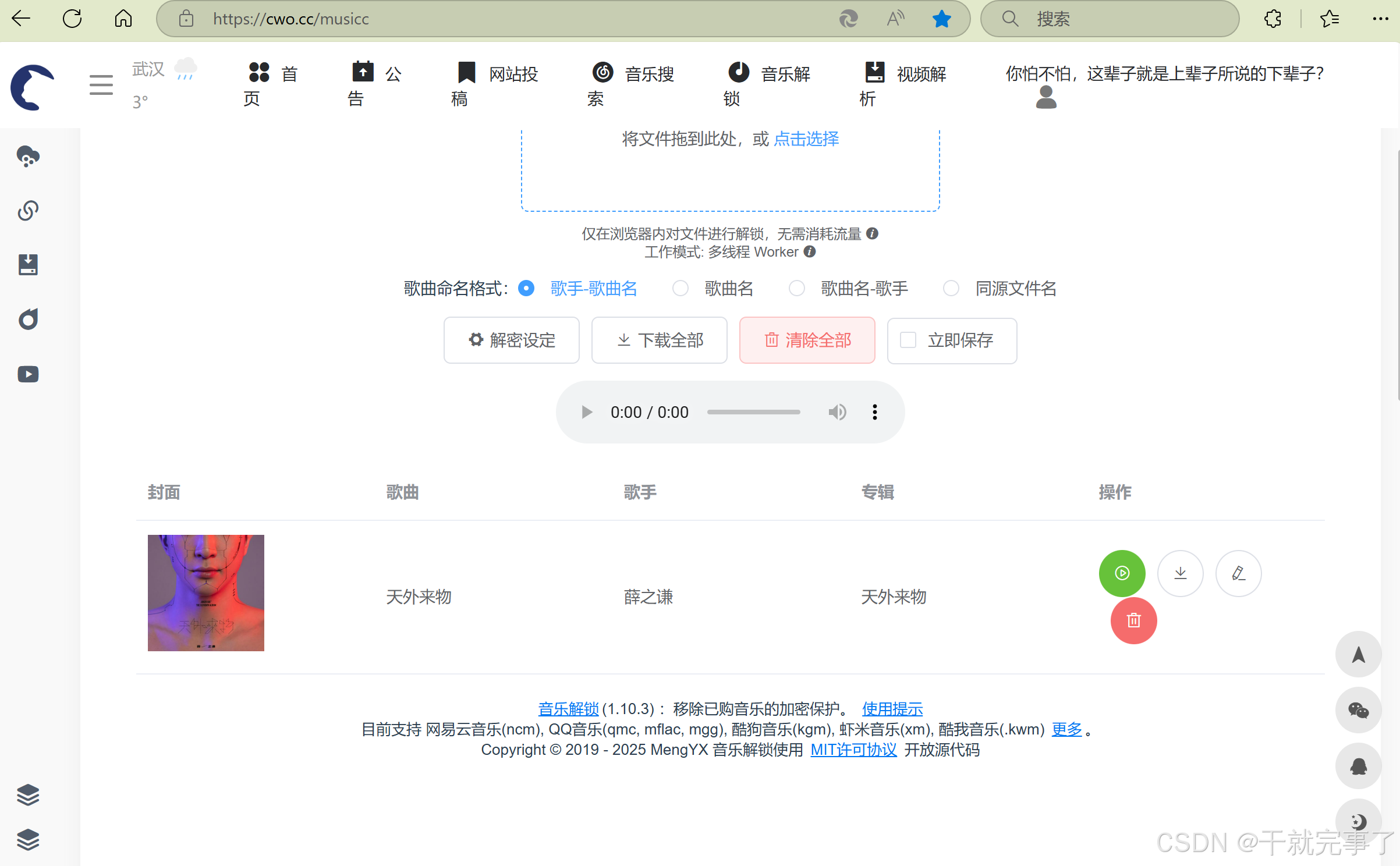Screen dimensions: 1400x866
Task: Download the 天外来物 track
Action: [1180, 573]
